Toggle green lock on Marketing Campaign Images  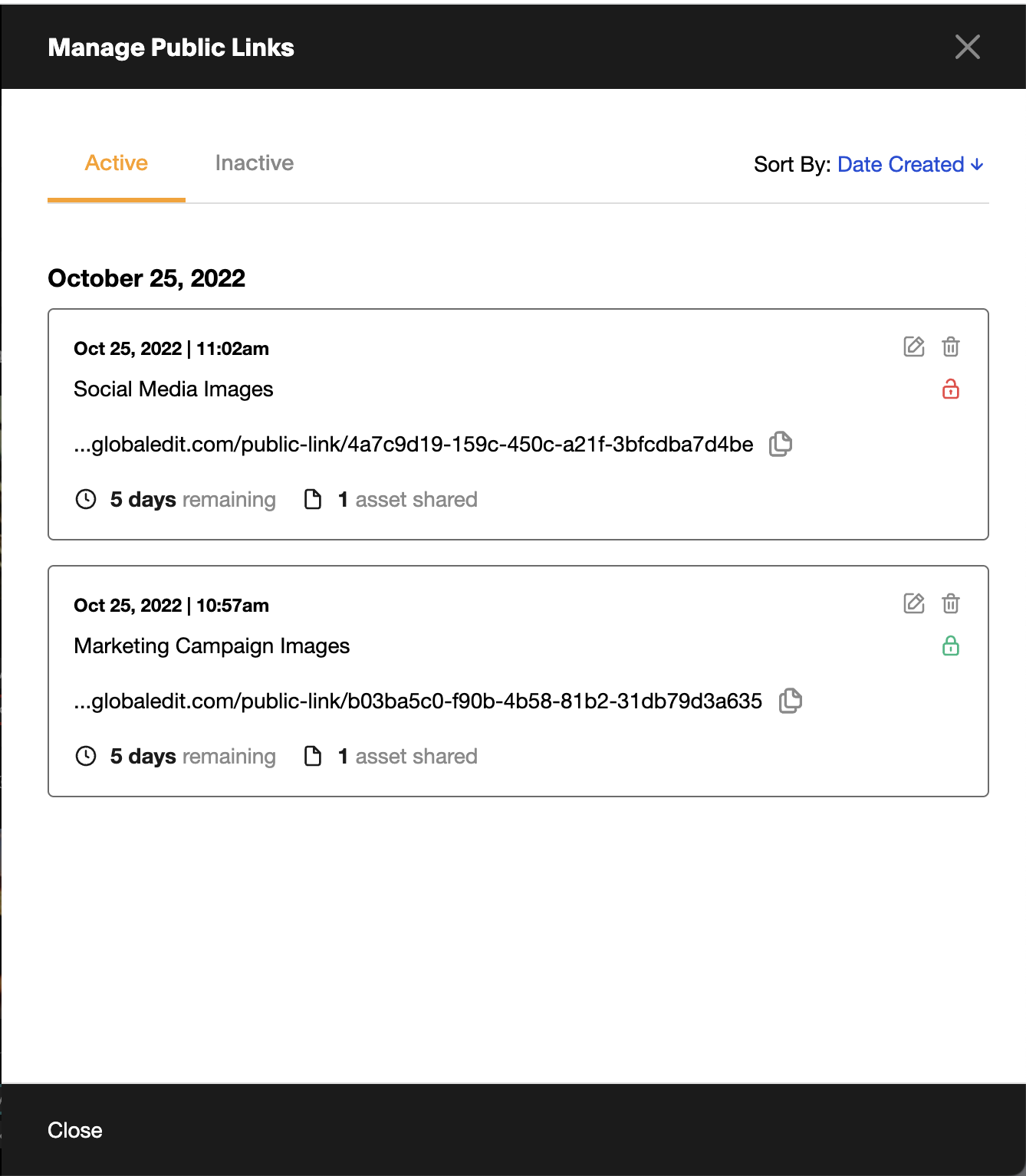[x=951, y=646]
